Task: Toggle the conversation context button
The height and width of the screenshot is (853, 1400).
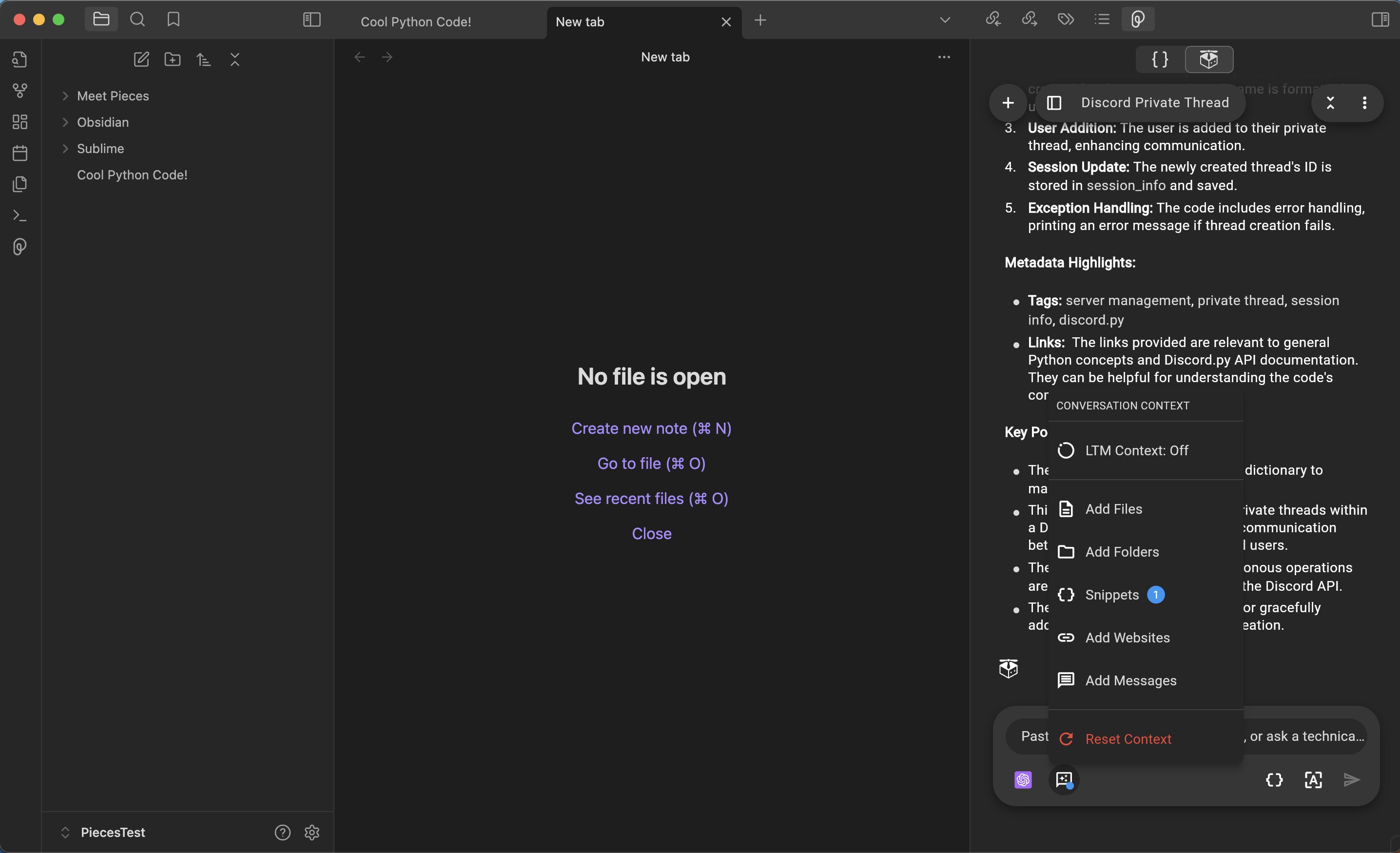Action: coord(1064,780)
